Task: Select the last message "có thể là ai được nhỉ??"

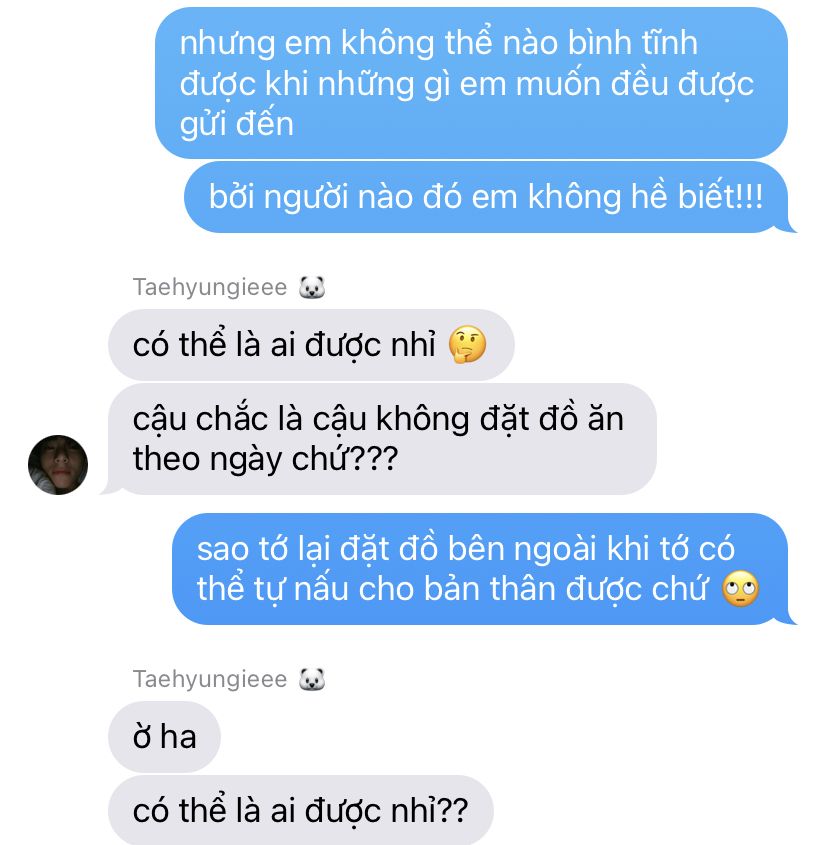Action: tap(301, 810)
